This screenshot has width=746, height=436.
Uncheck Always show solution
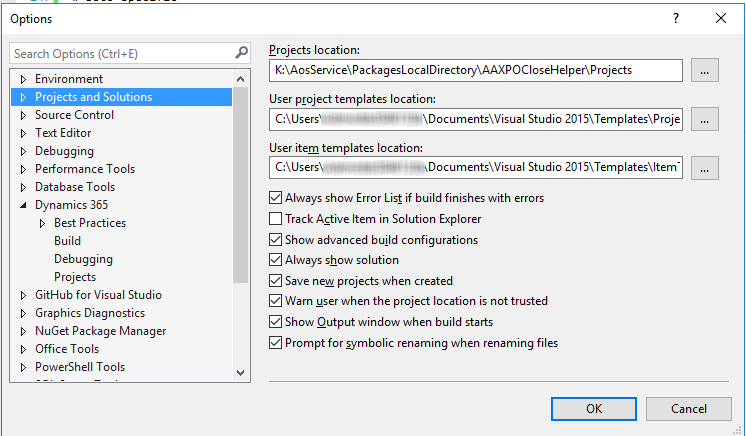click(x=276, y=260)
